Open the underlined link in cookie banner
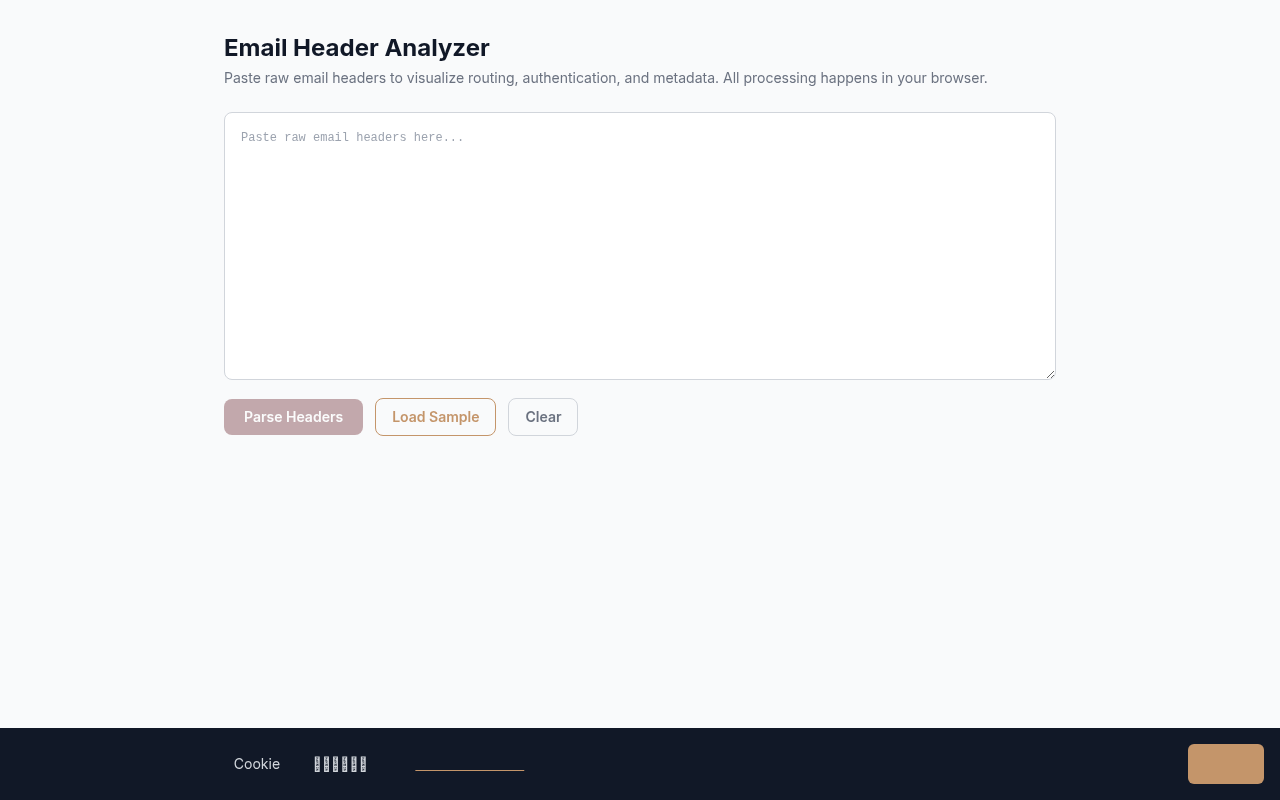This screenshot has height=800, width=1280. pyautogui.click(x=469, y=765)
